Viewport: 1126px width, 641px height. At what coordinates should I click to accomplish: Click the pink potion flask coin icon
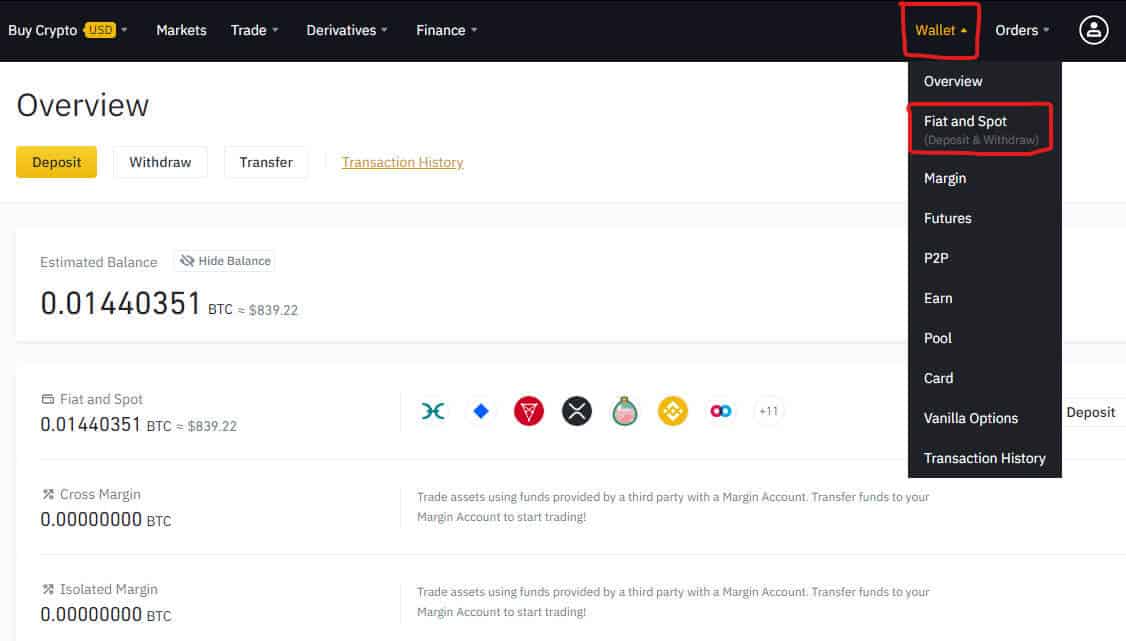[625, 411]
